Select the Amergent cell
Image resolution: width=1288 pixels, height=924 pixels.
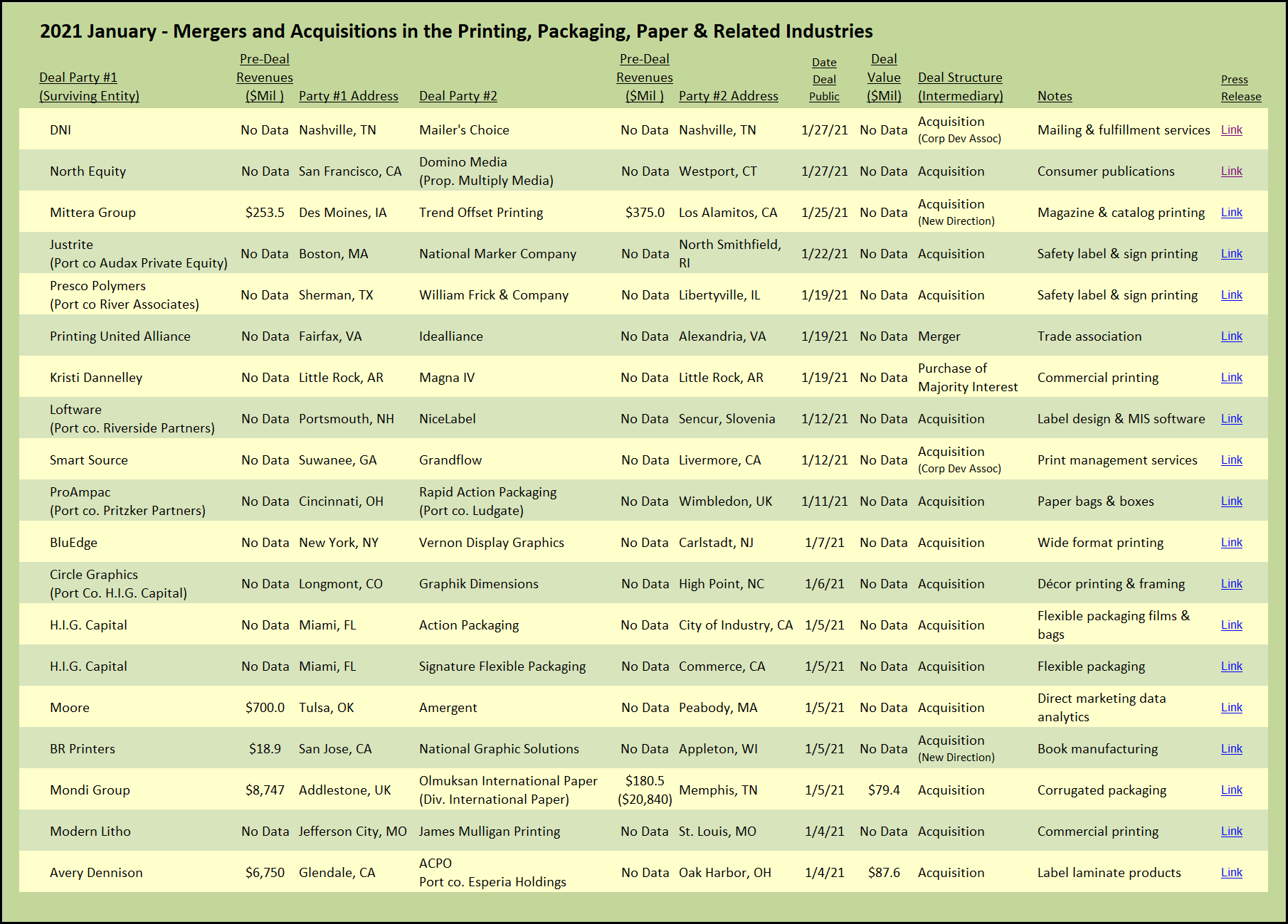pyautogui.click(x=448, y=708)
